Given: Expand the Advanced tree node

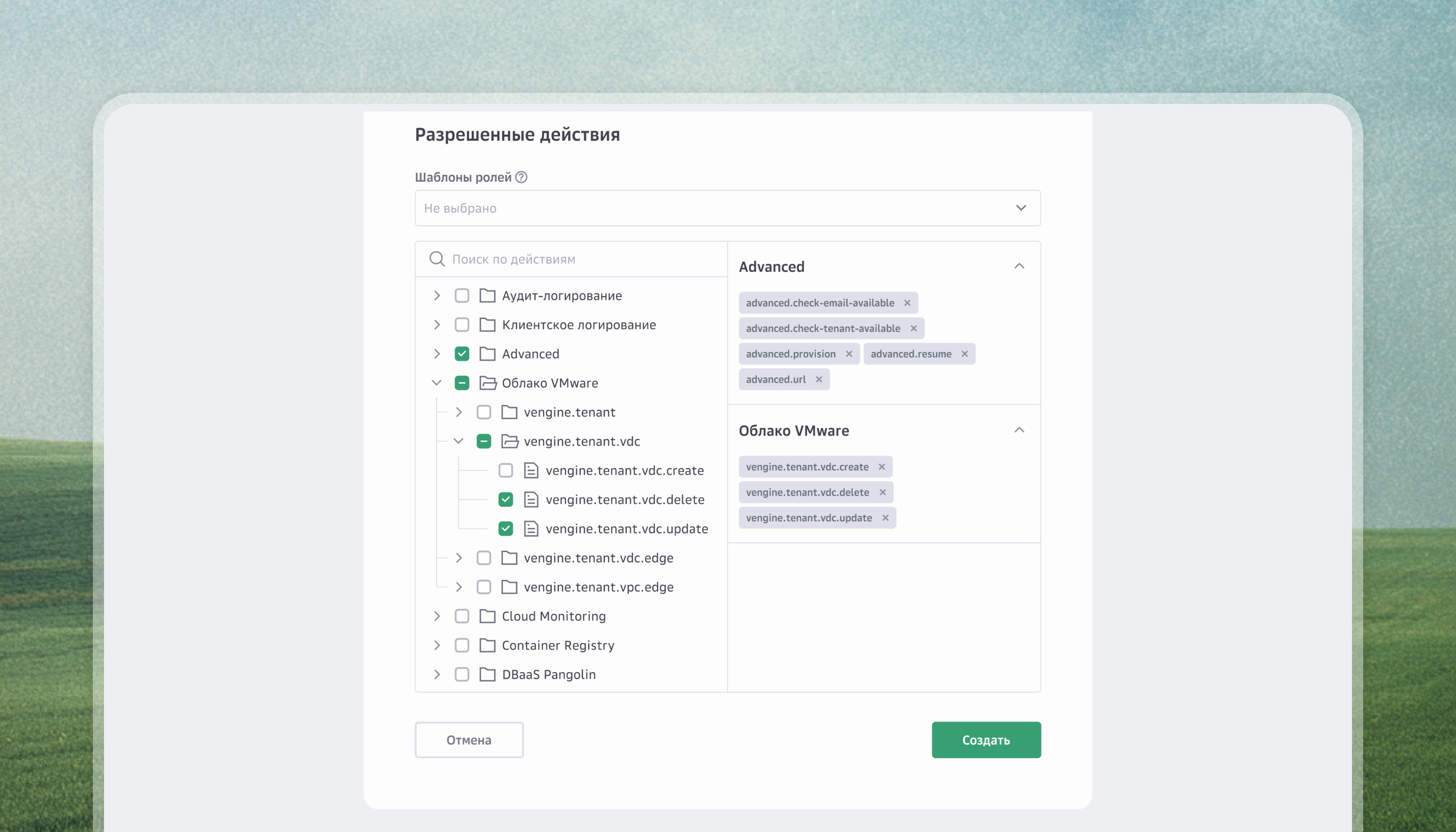Looking at the screenshot, I should point(437,354).
